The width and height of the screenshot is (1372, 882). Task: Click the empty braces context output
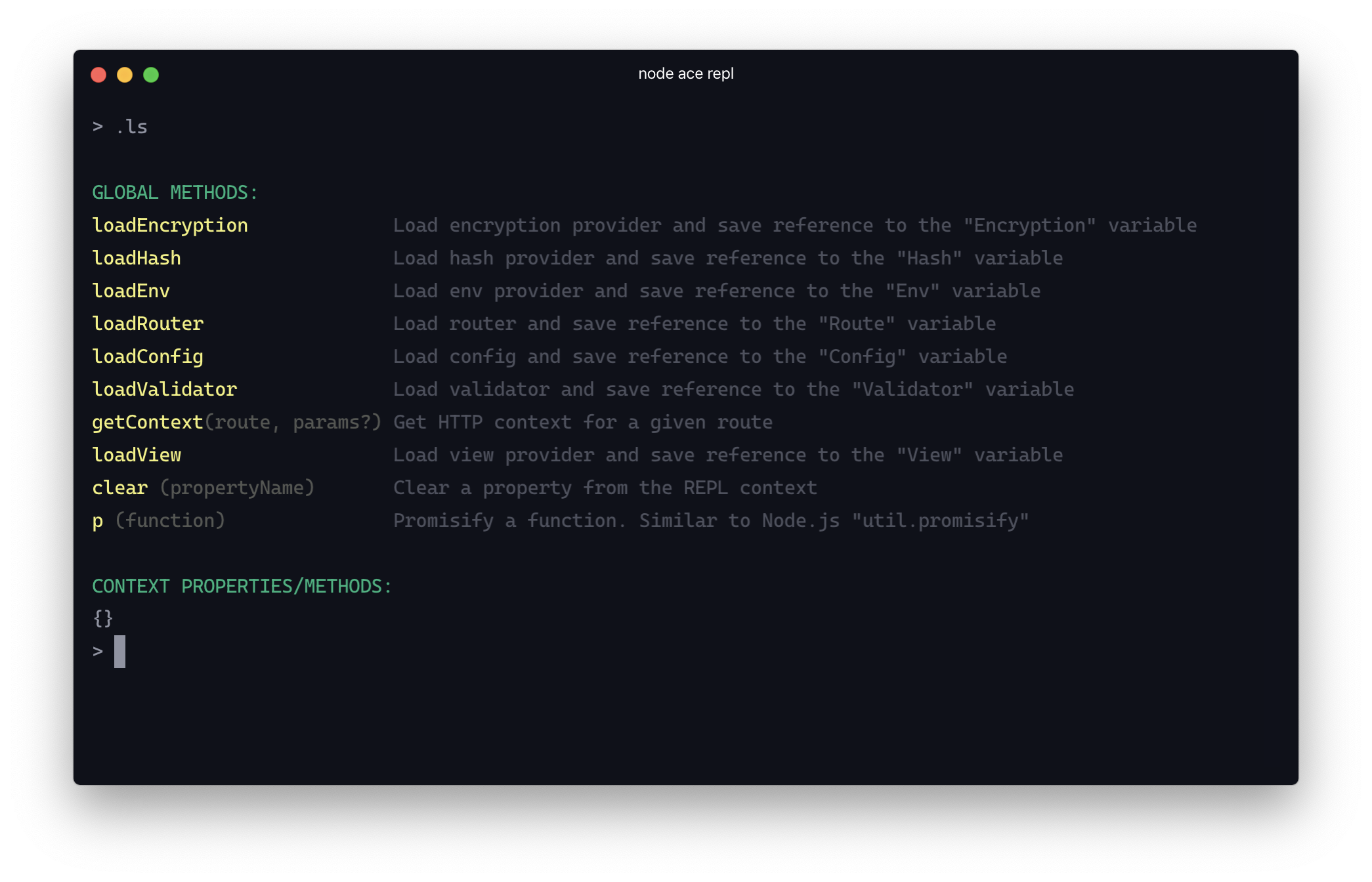103,618
